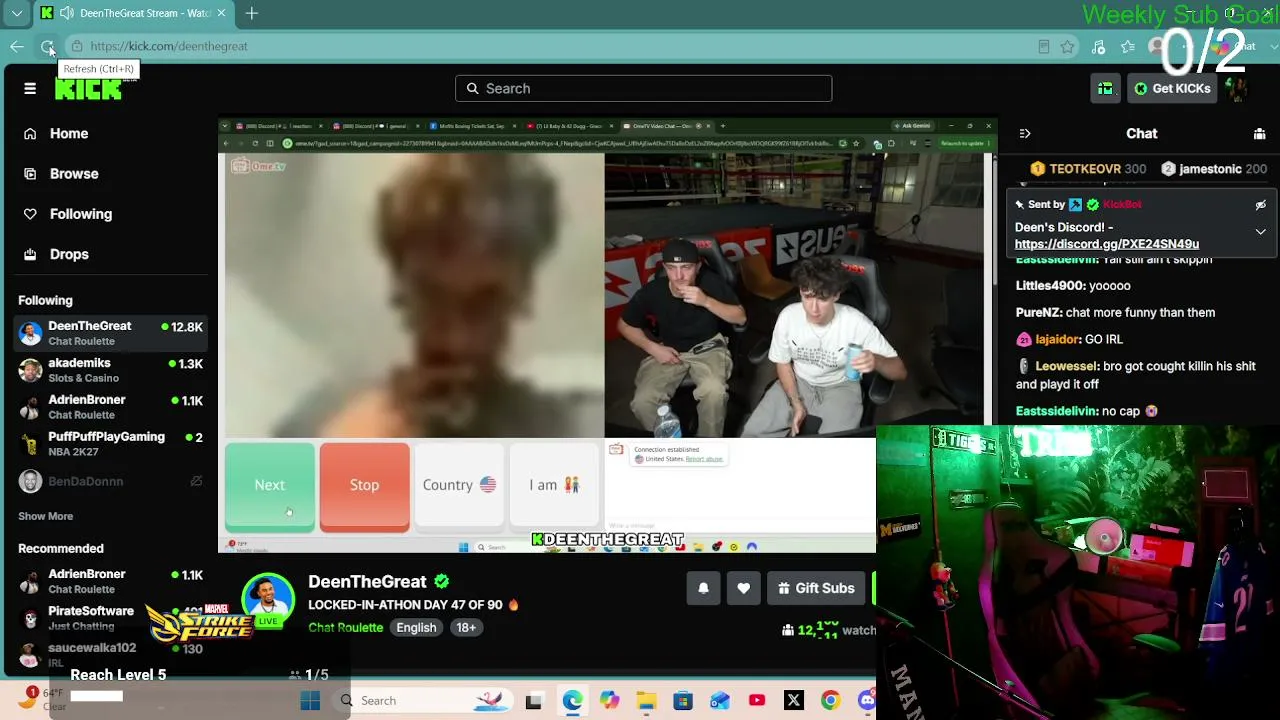The height and width of the screenshot is (720, 1280).
Task: Mute the tab via speaker icon
Action: point(66,13)
